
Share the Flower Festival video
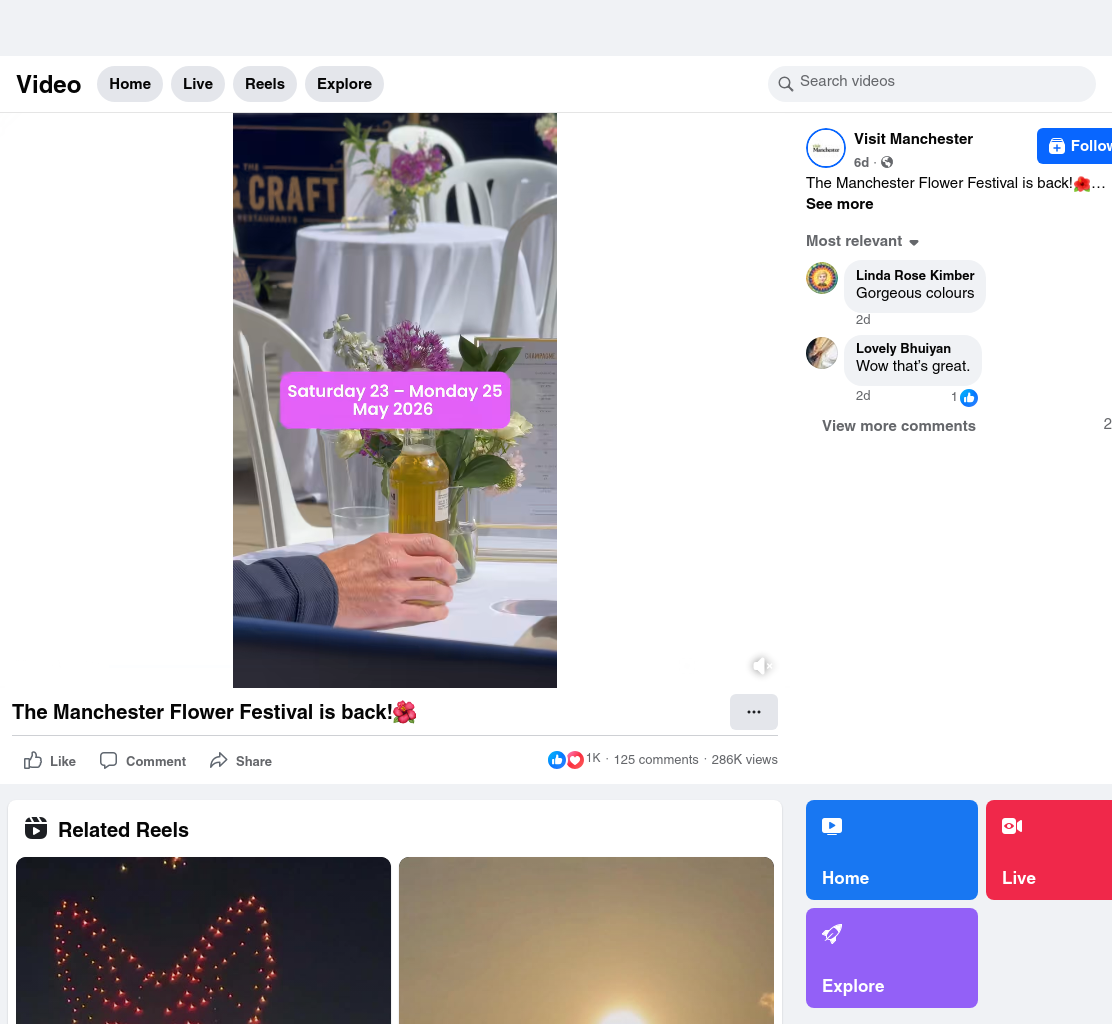[x=240, y=761]
